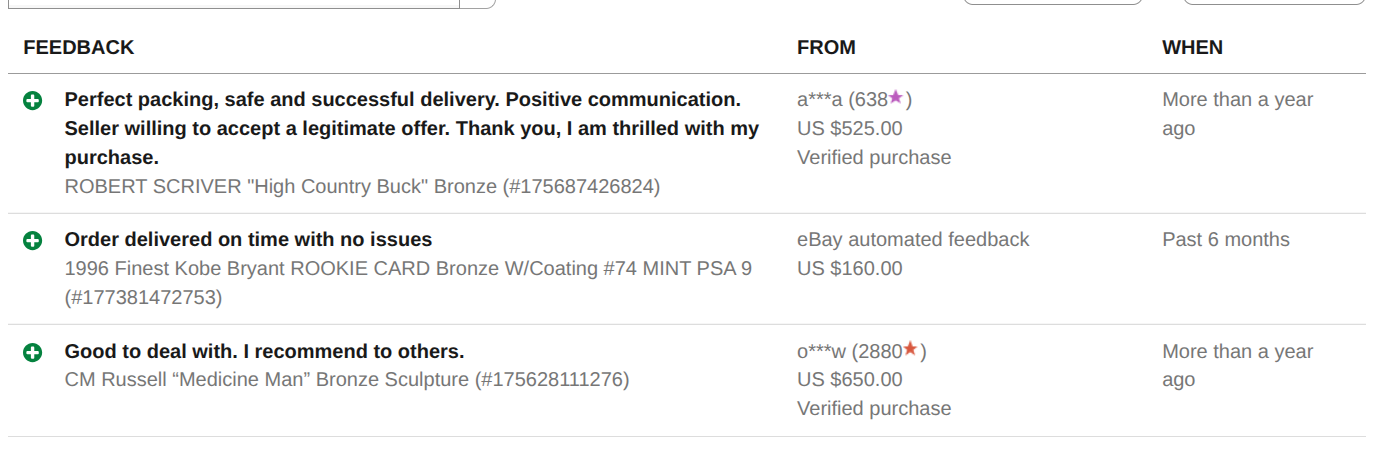Click the dropdown button right of the search field
This screenshot has height=467, width=1387.
pyautogui.click(x=477, y=4)
